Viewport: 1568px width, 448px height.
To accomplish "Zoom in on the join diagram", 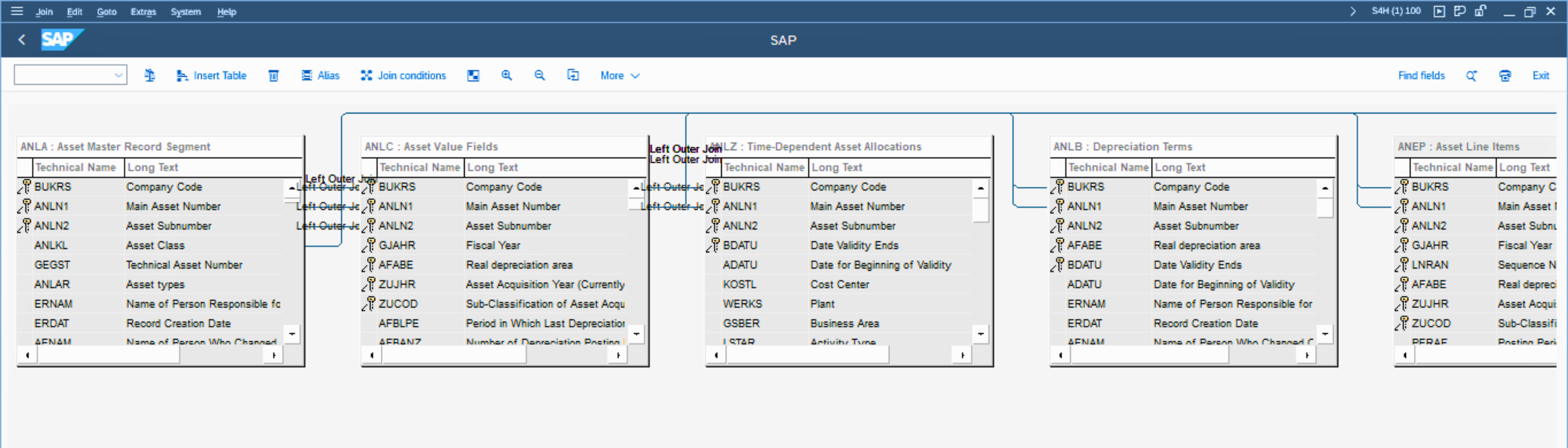I will (x=506, y=75).
